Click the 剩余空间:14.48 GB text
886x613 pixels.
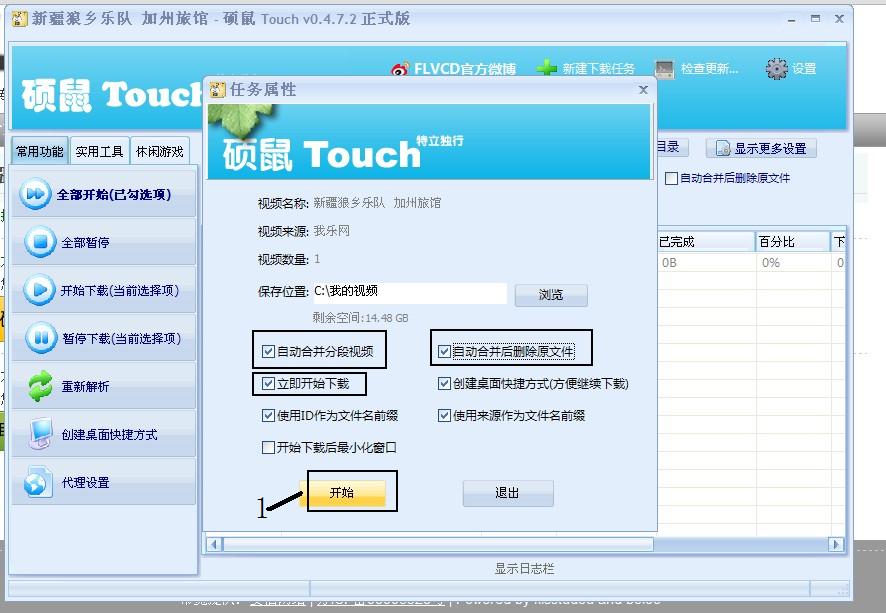[361, 318]
